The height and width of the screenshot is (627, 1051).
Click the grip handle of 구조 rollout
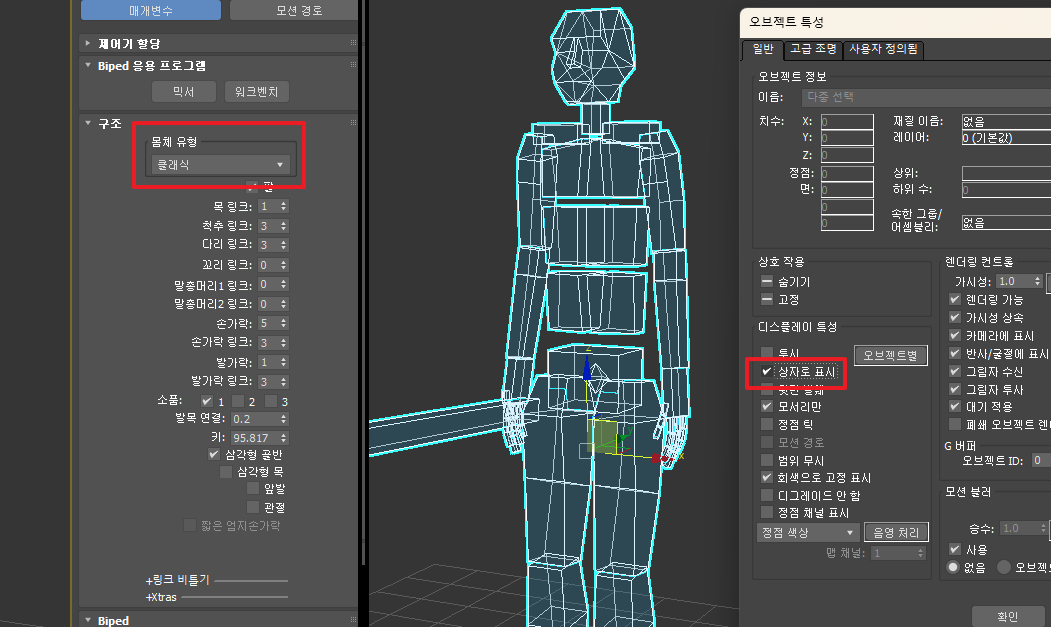pyautogui.click(x=352, y=123)
